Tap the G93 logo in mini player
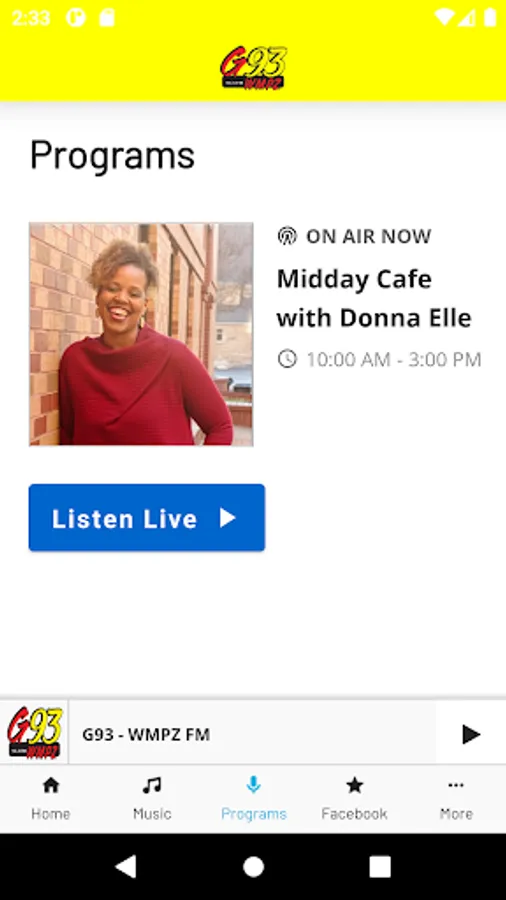The height and width of the screenshot is (900, 506). [34, 733]
